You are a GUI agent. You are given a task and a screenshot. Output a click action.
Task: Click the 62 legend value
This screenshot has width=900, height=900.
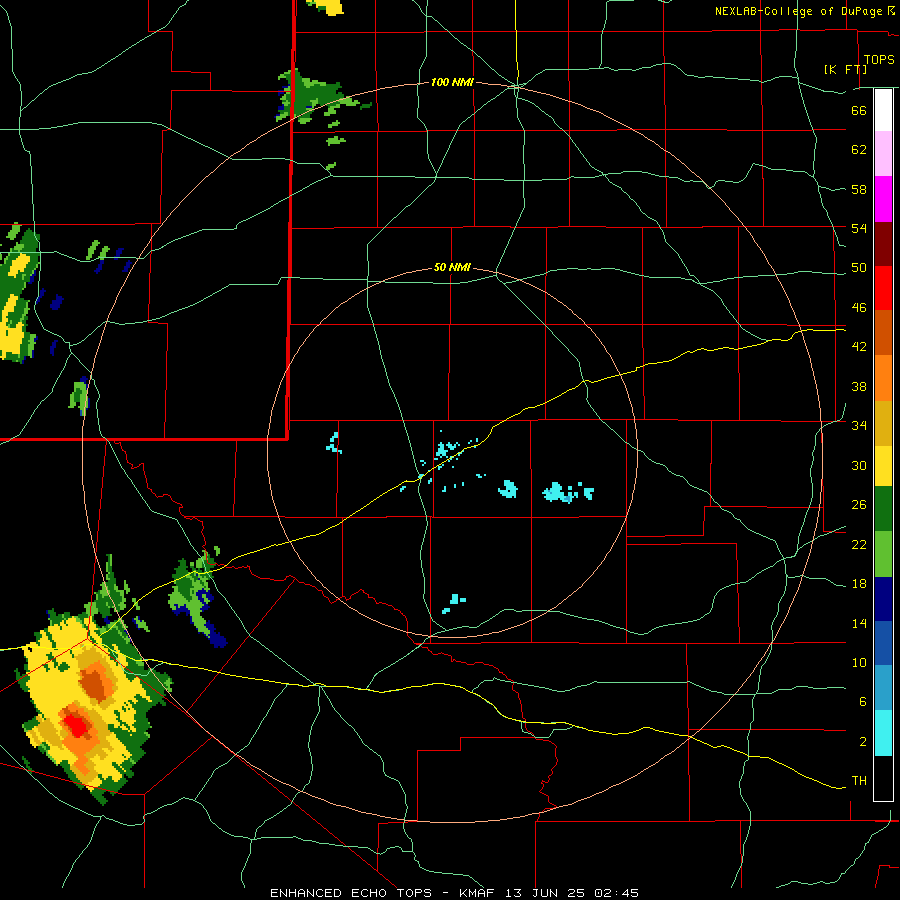pyautogui.click(x=859, y=149)
